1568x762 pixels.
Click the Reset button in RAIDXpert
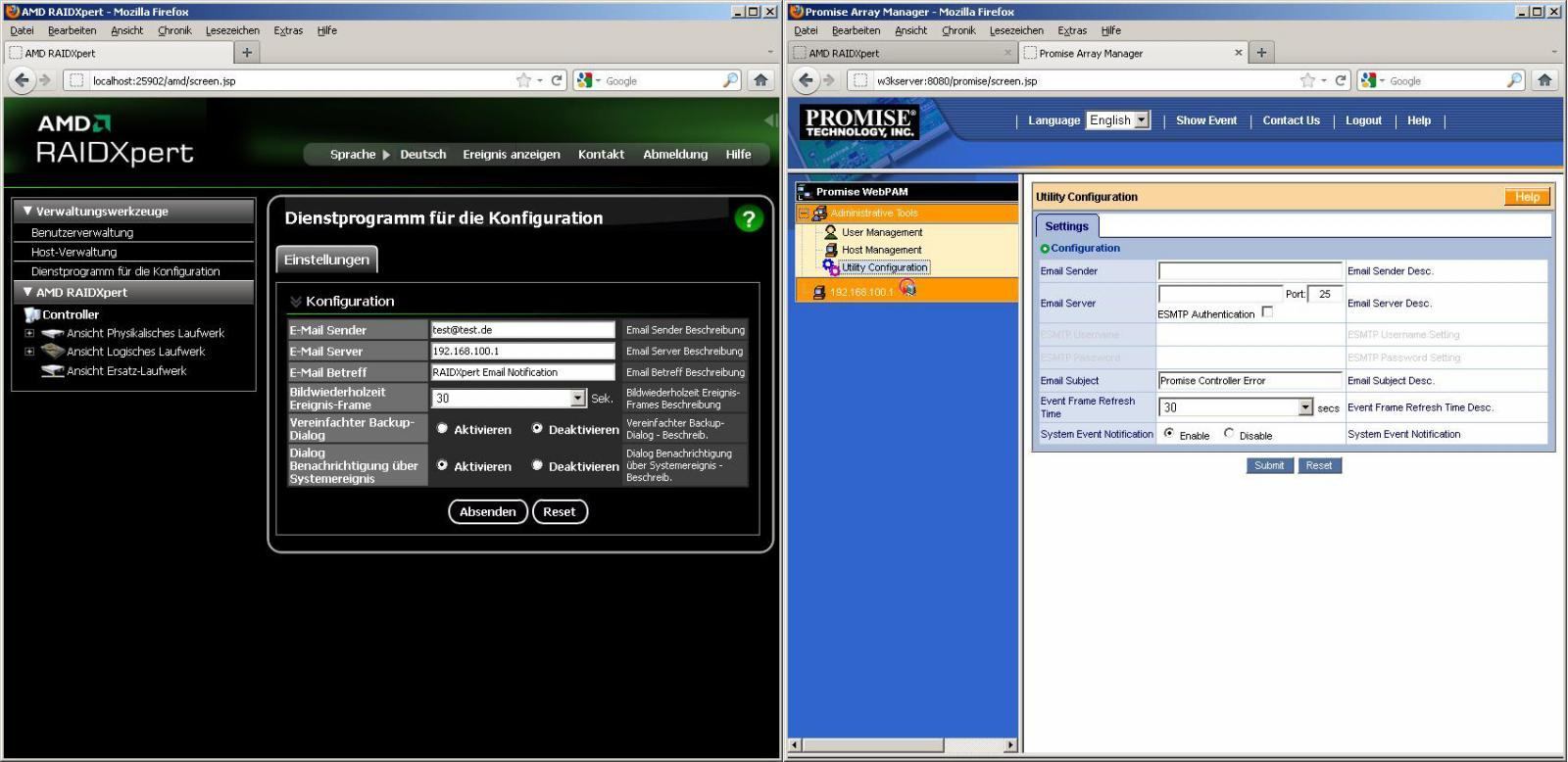click(560, 511)
